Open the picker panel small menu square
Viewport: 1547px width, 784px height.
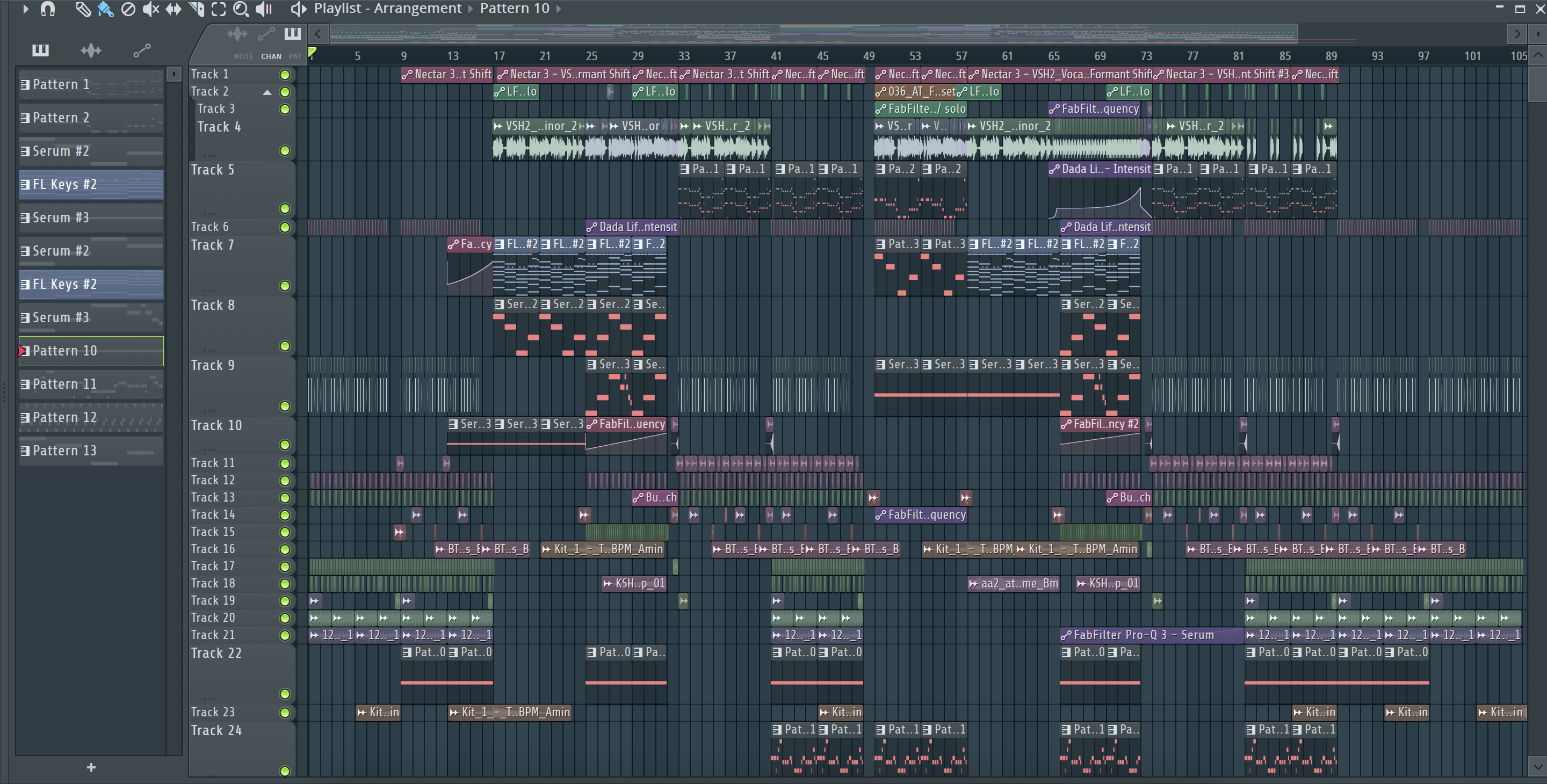coord(174,74)
